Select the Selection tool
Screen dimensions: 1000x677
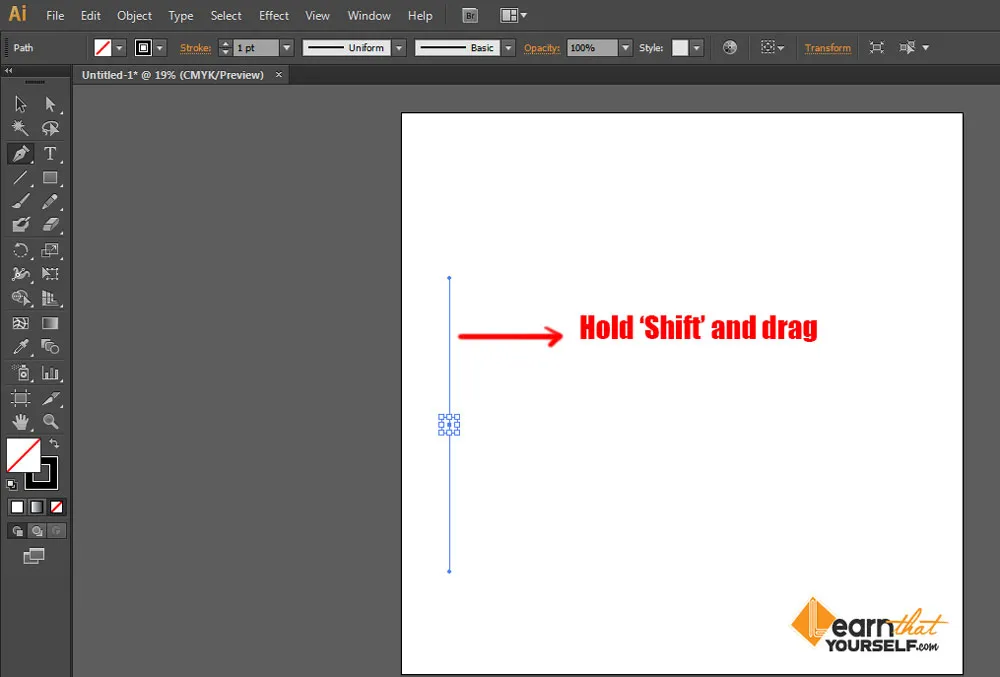pyautogui.click(x=20, y=103)
